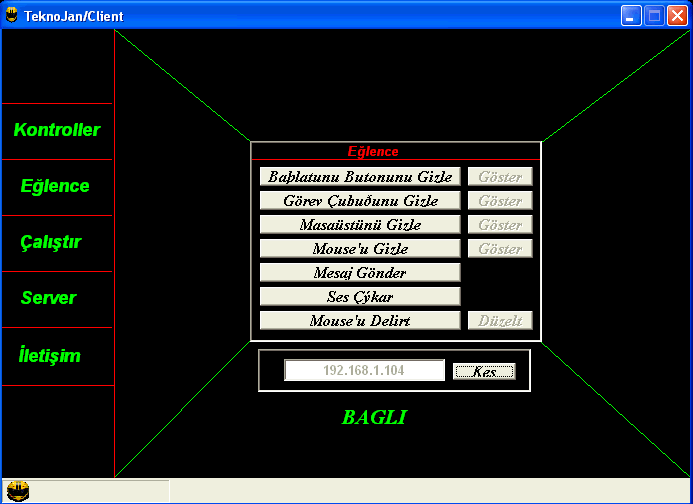Click the IP address field showing 192.168.1.104

pos(364,371)
